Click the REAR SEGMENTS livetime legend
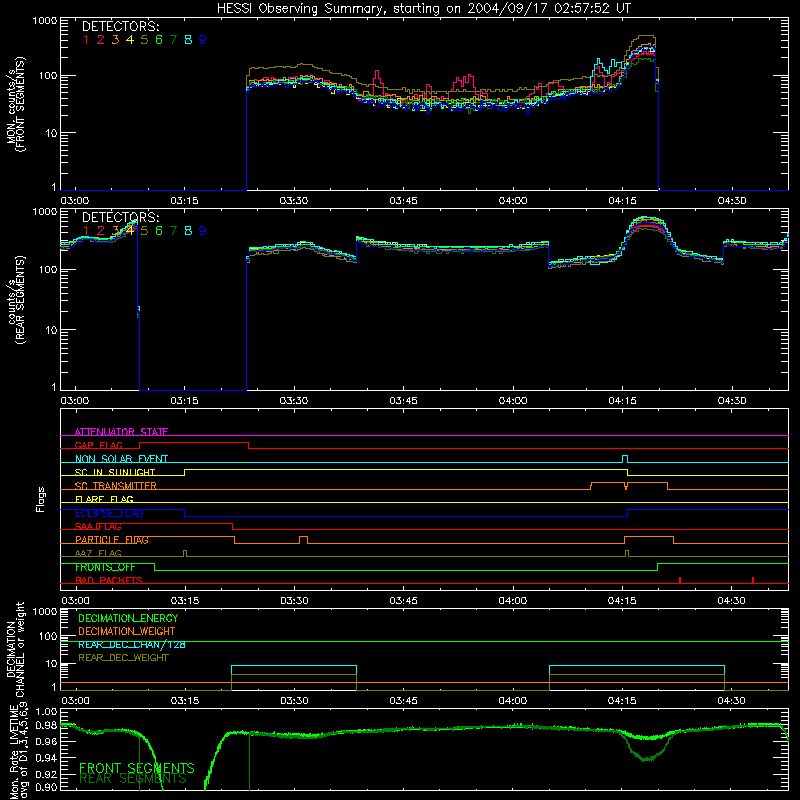Image resolution: width=800 pixels, height=800 pixels. click(133, 779)
